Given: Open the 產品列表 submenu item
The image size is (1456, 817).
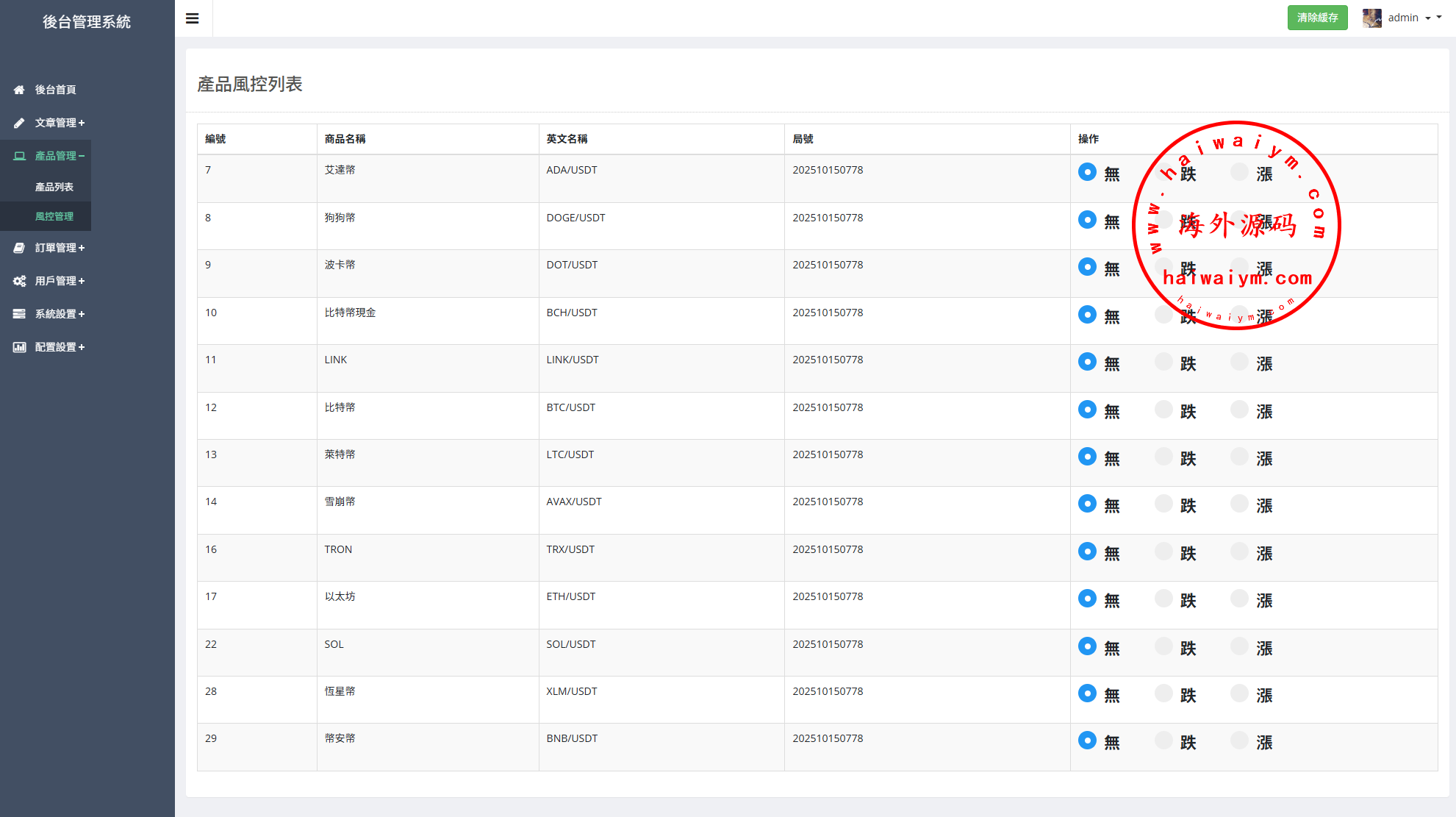Looking at the screenshot, I should [x=54, y=187].
